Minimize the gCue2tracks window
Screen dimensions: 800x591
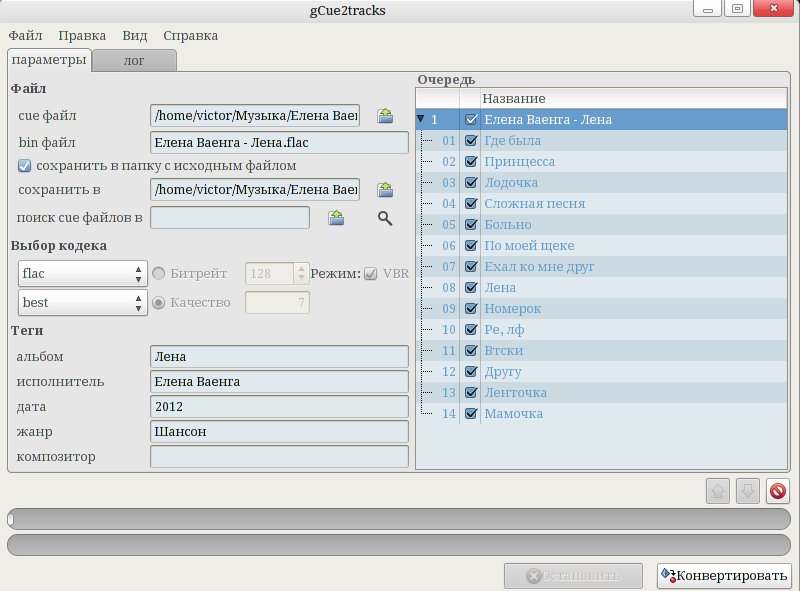[707, 8]
